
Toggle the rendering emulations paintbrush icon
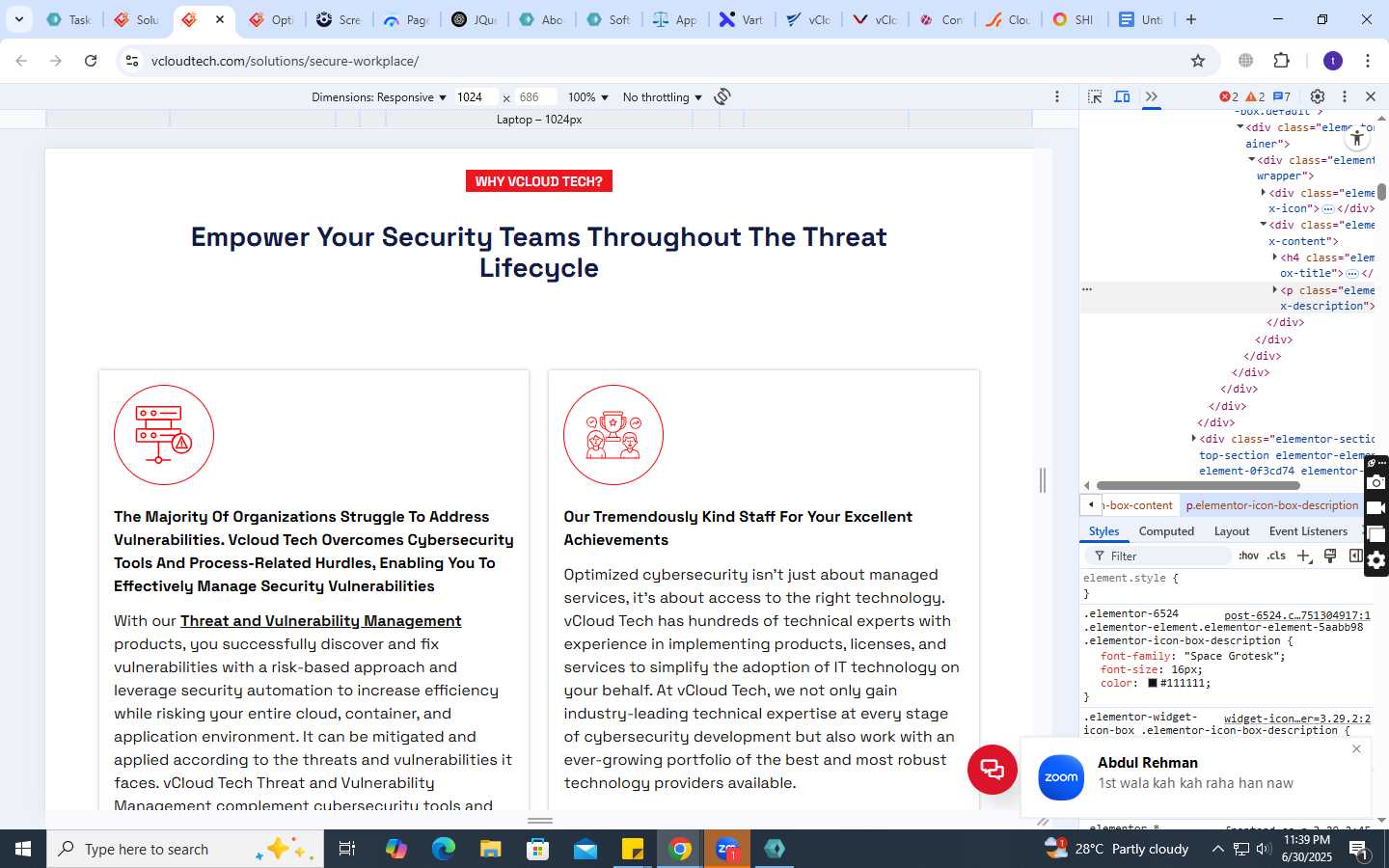[1330, 556]
